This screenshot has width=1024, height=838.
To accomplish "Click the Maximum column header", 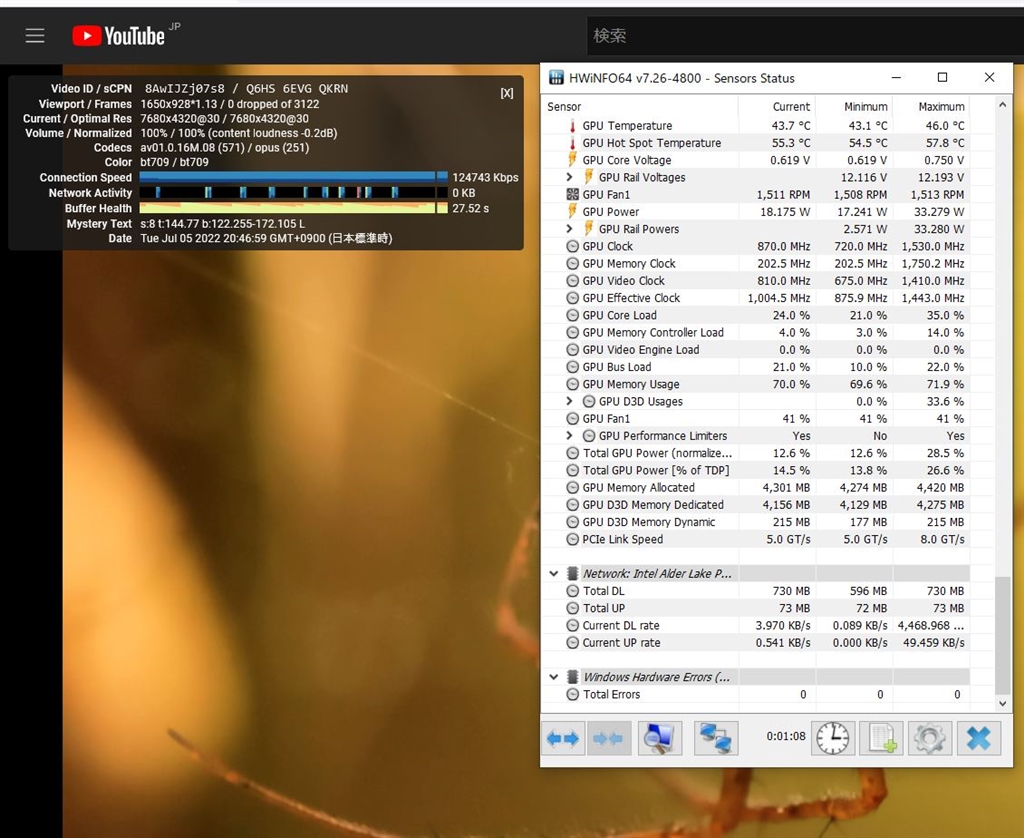I will click(931, 106).
